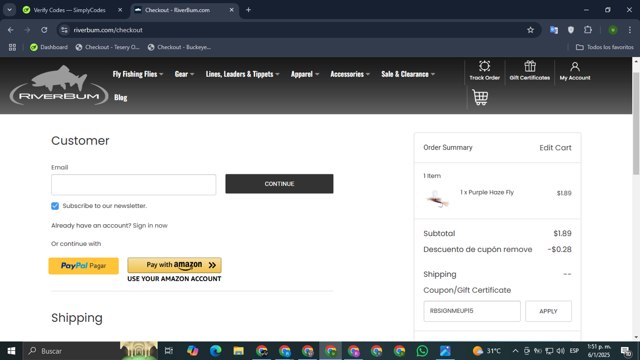Image resolution: width=640 pixels, height=360 pixels.
Task: Click APPLY coupon button
Action: pos(548,311)
